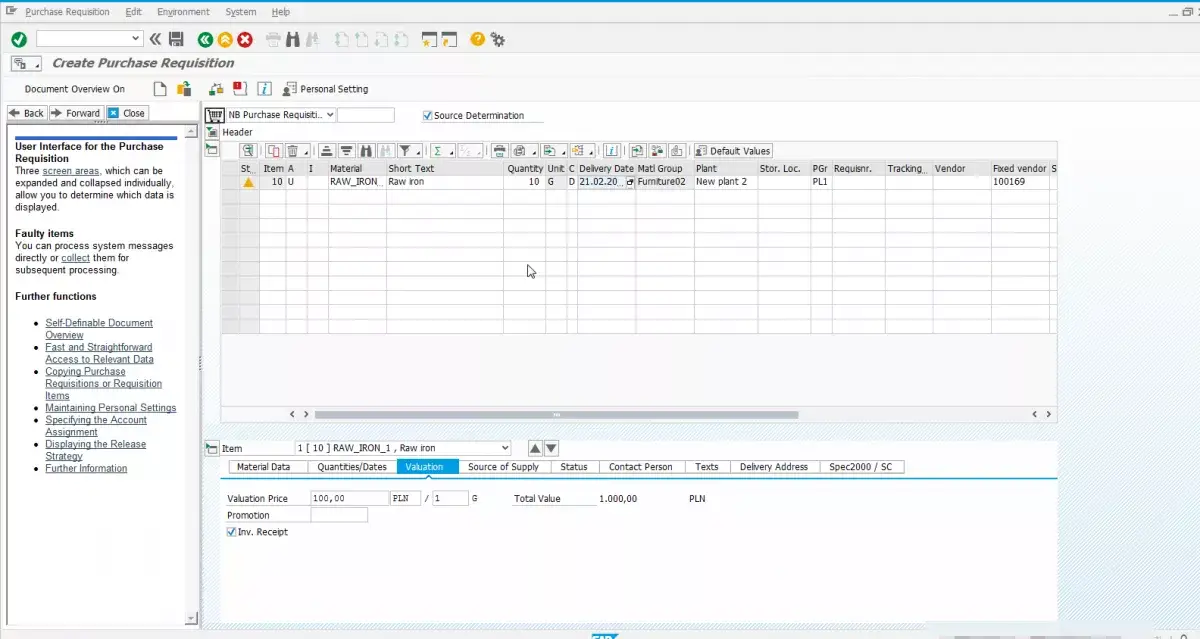Save the purchase requisition
The height and width of the screenshot is (639, 1200).
click(x=177, y=39)
